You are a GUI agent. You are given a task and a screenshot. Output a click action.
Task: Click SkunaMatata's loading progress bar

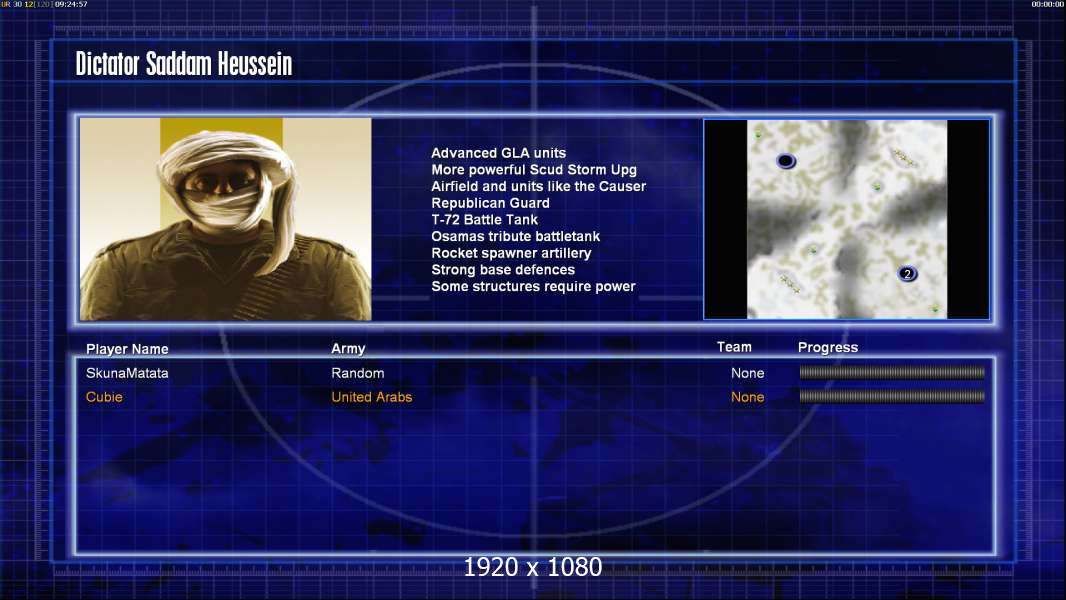(892, 372)
